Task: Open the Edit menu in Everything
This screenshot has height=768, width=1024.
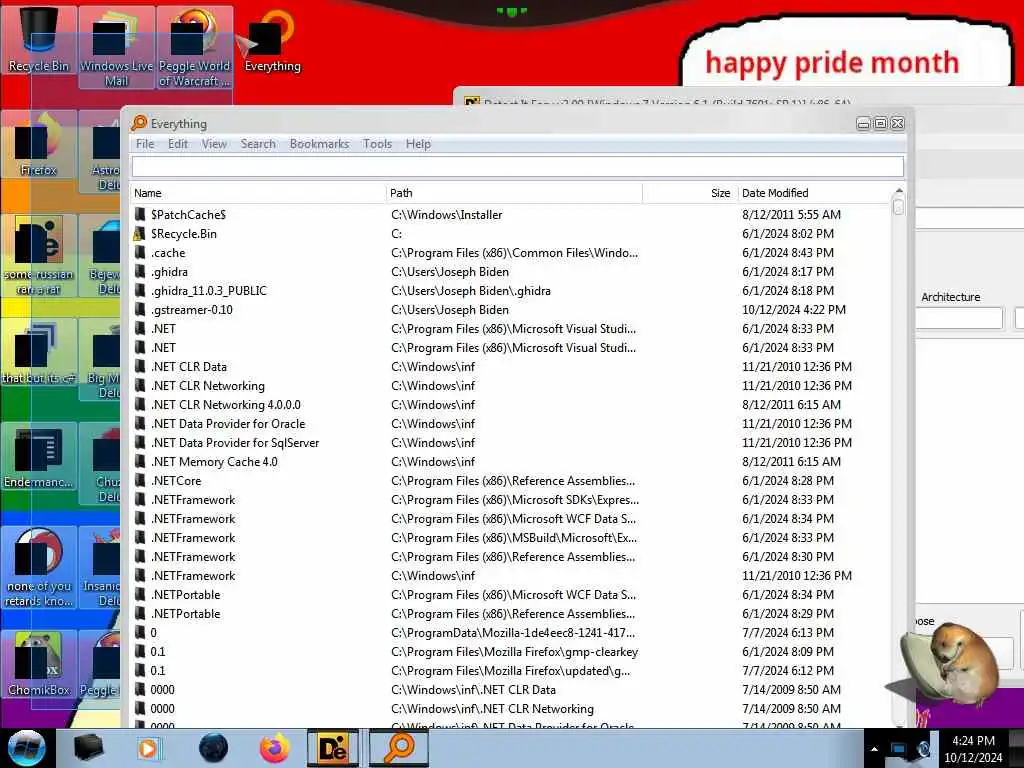Action: (x=178, y=144)
